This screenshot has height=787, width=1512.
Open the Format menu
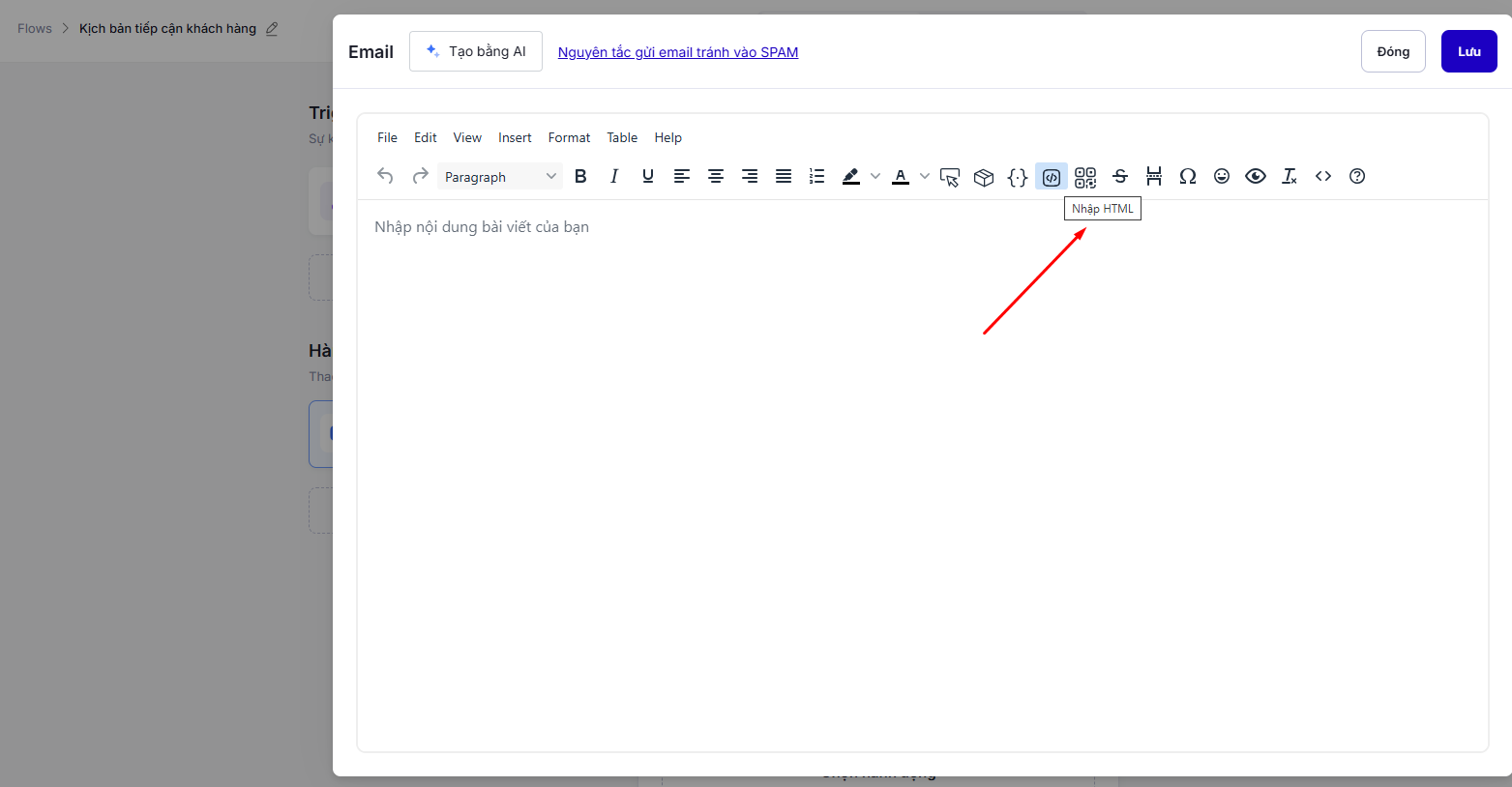[x=569, y=137]
